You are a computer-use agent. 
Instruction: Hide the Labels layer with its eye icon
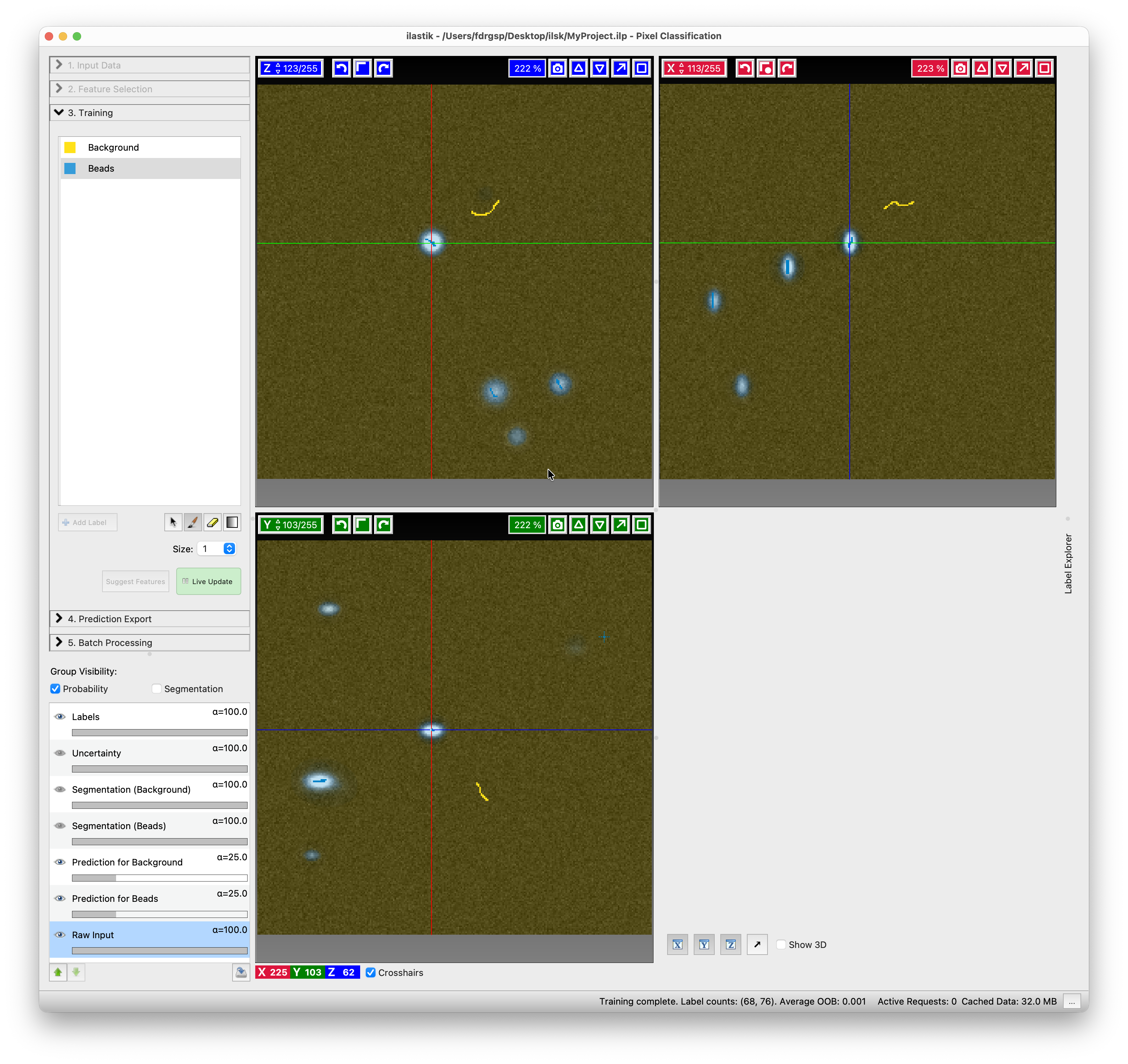(59, 716)
